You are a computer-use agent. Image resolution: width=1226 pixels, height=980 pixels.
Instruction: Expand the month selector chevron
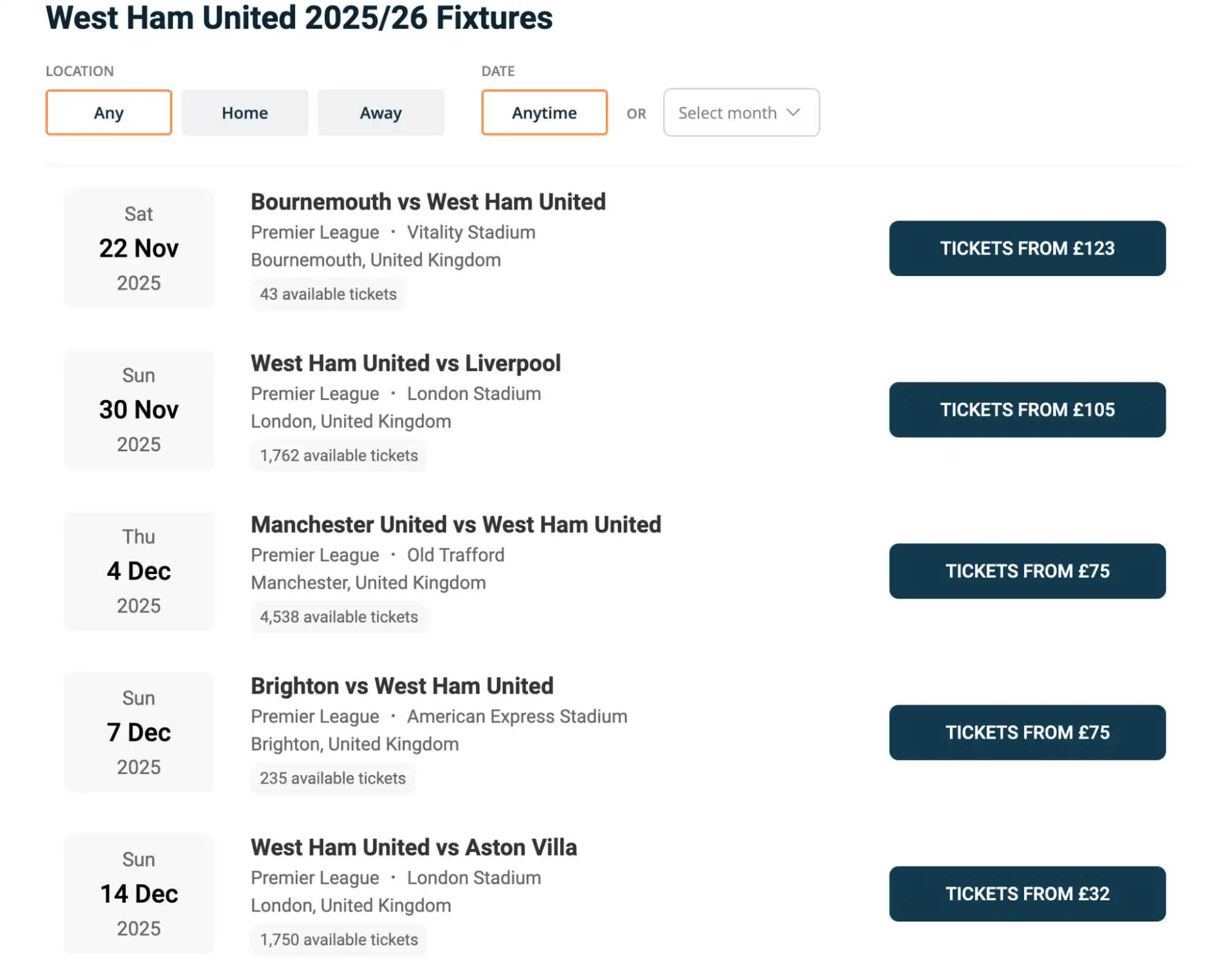tap(794, 112)
